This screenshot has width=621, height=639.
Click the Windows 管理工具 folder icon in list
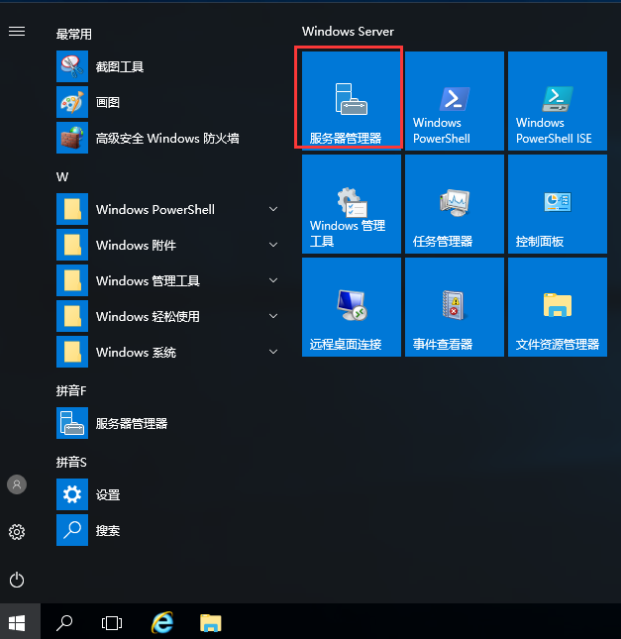point(72,280)
